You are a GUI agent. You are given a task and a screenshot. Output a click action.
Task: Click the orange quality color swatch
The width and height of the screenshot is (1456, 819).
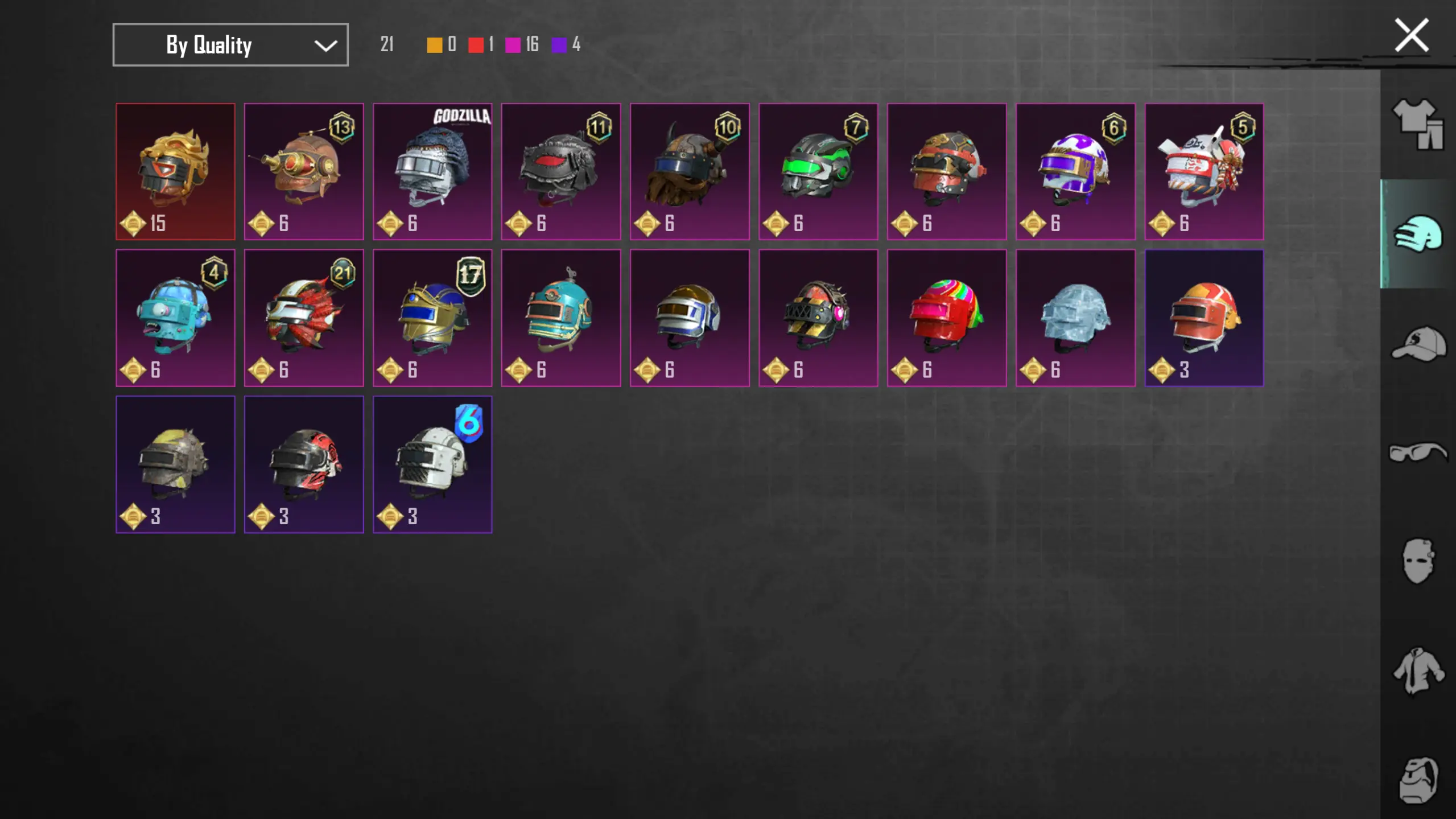tap(435, 45)
